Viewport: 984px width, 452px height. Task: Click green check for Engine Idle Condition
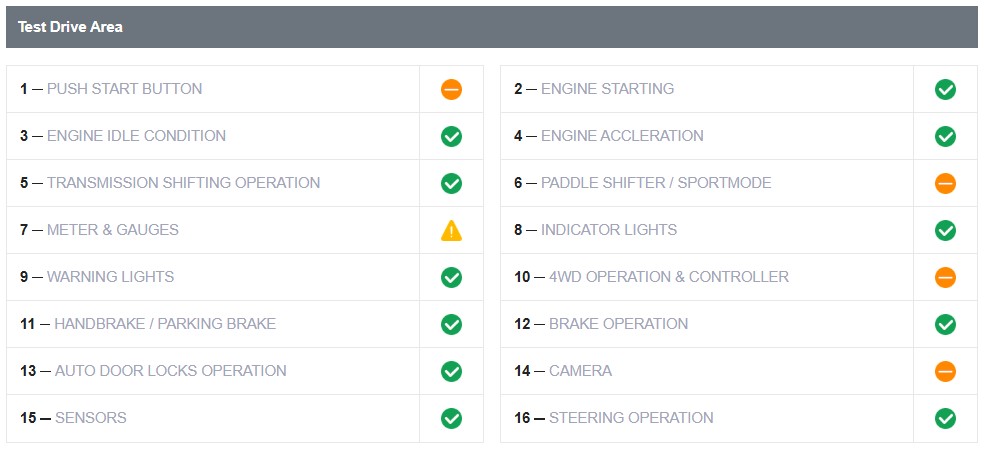[451, 136]
